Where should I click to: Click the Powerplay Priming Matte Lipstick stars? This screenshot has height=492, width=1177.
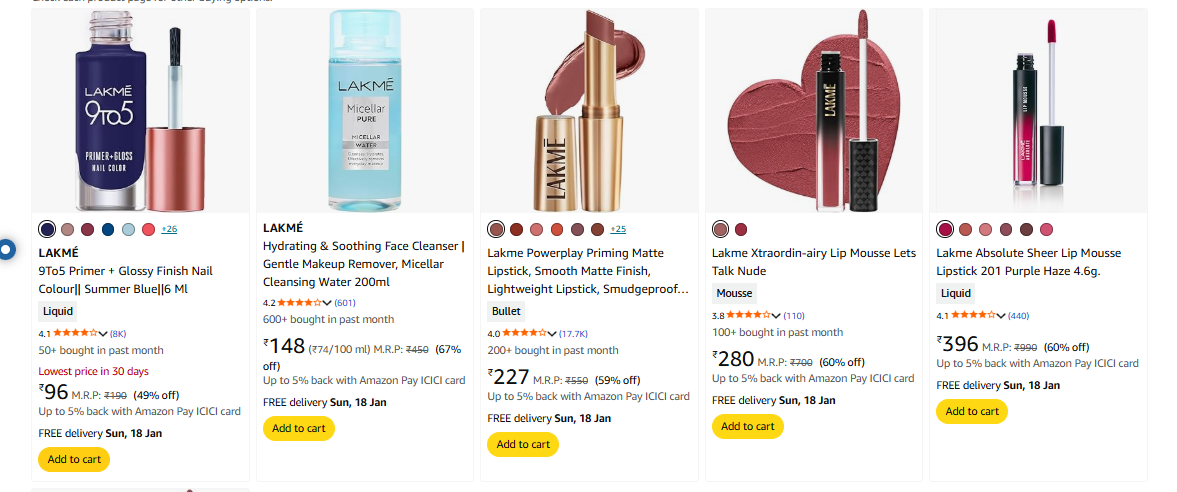[x=523, y=333]
